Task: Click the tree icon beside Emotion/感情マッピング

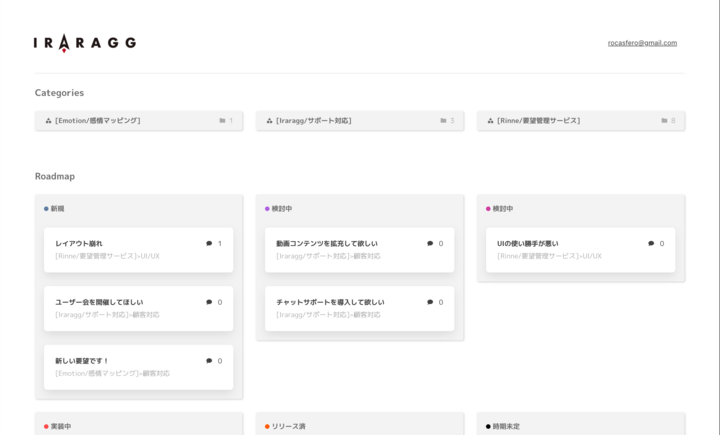Action: point(48,121)
